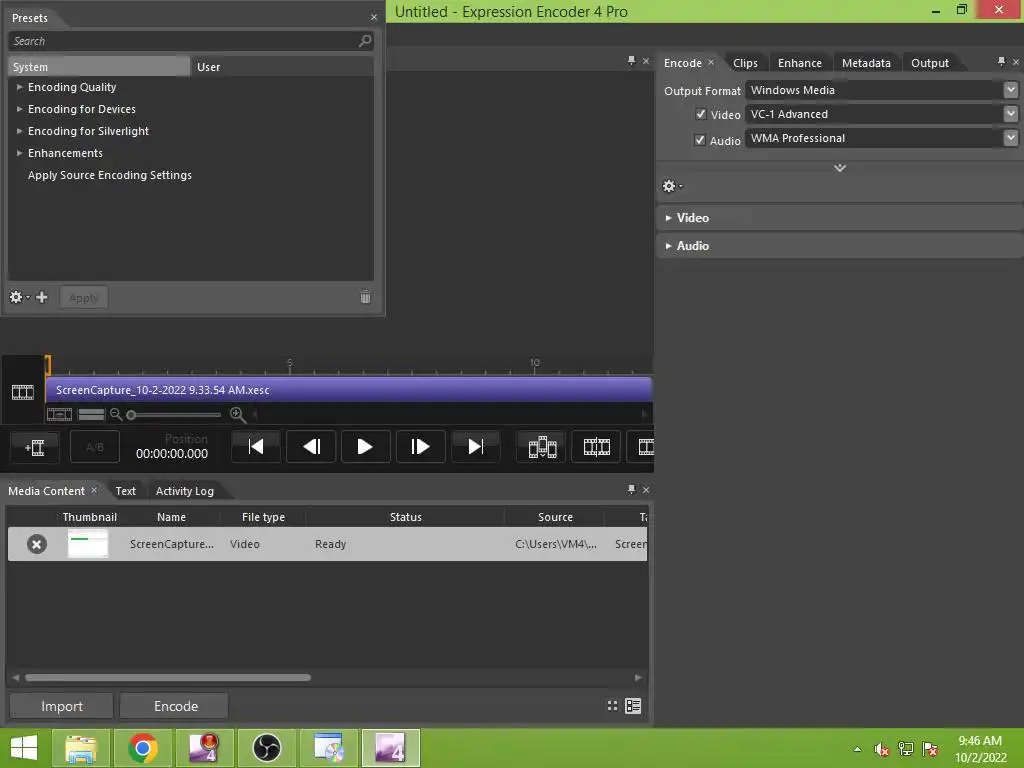Close the Presets panel
The width and height of the screenshot is (1024, 768).
[x=374, y=18]
